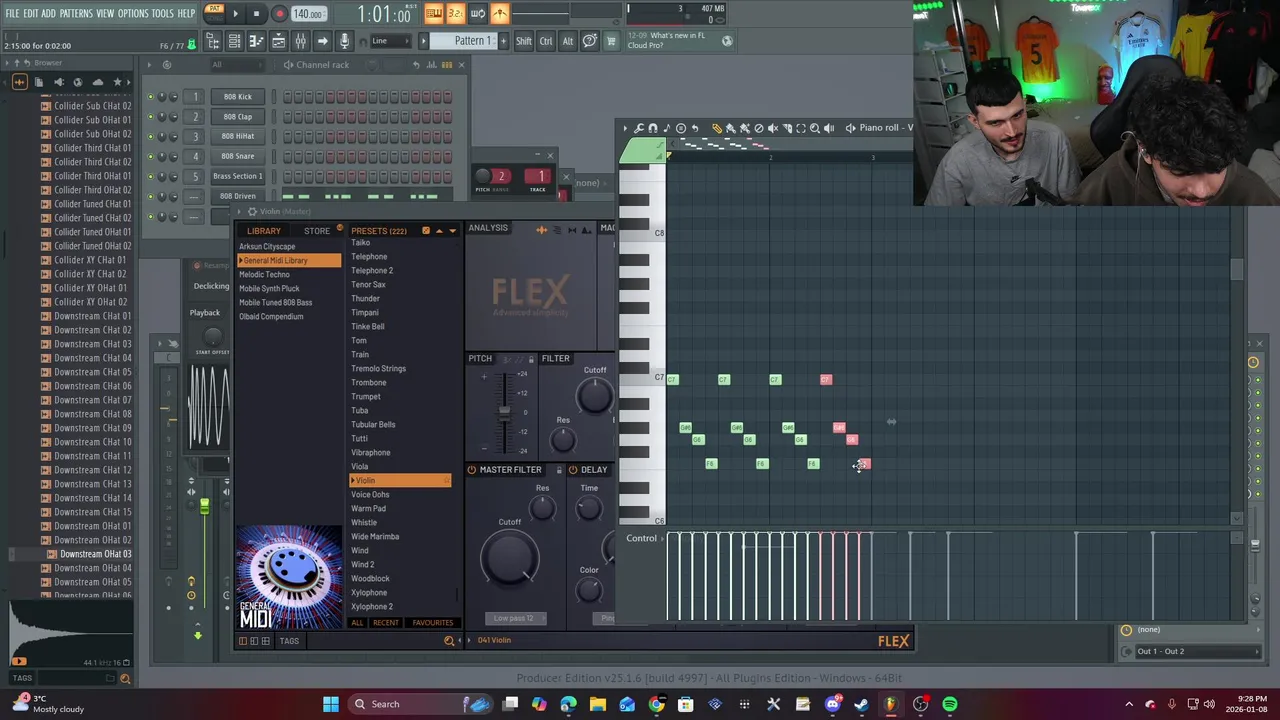Open the FLEX preset search magnifier

(x=449, y=640)
